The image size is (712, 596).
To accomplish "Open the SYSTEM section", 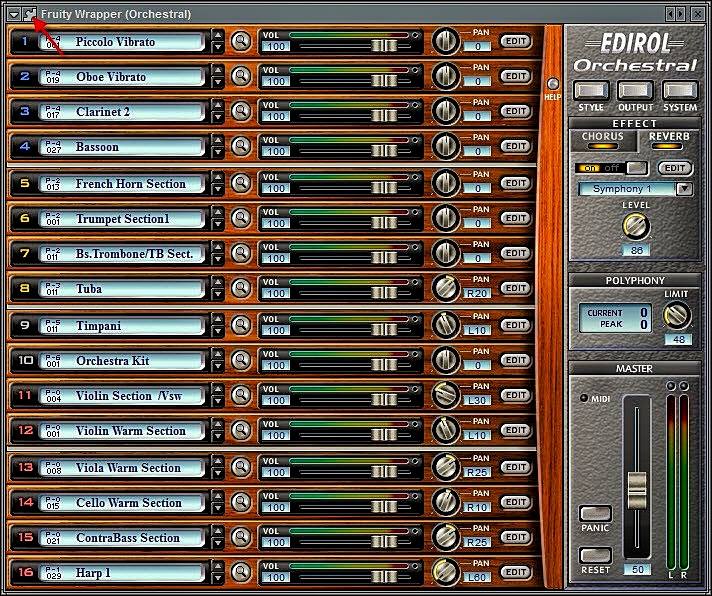I will tap(679, 91).
